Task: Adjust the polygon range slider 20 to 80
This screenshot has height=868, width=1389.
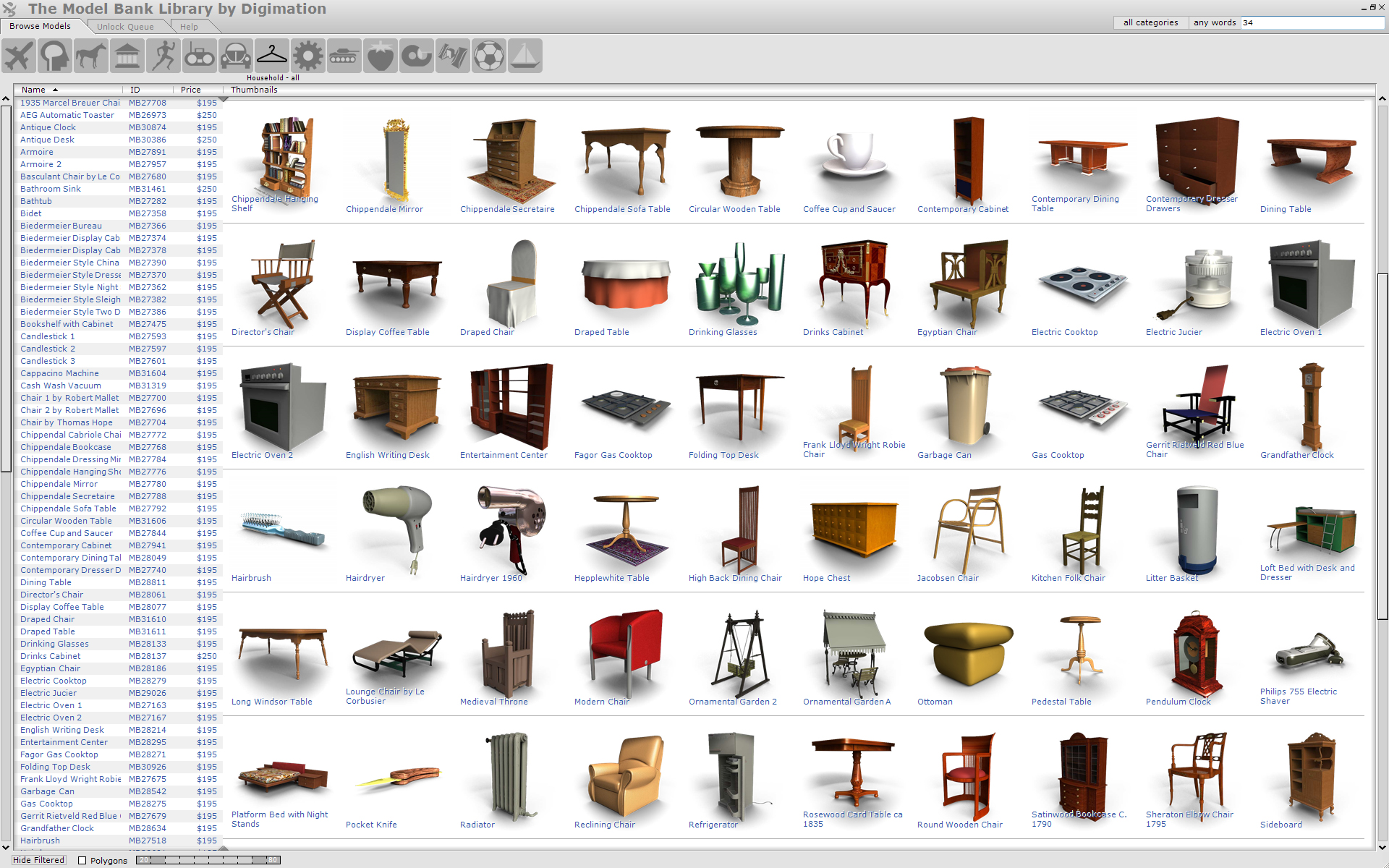Action: pyautogui.click(x=208, y=860)
